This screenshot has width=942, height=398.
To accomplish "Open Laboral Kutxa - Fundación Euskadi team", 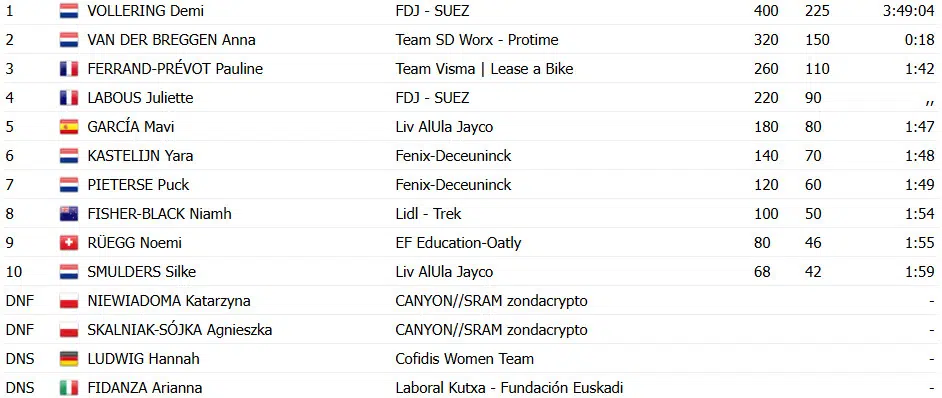I will [x=509, y=388].
